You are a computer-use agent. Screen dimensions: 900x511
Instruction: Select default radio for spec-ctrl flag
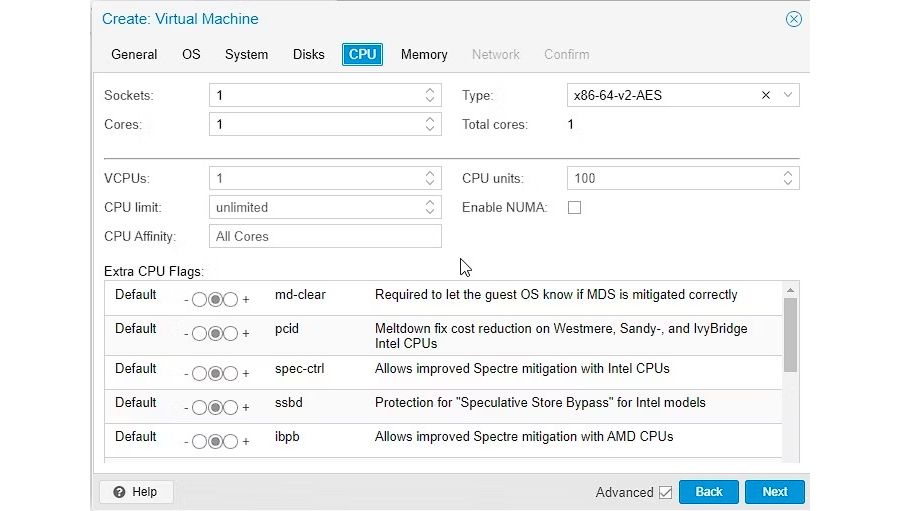[x=215, y=373]
